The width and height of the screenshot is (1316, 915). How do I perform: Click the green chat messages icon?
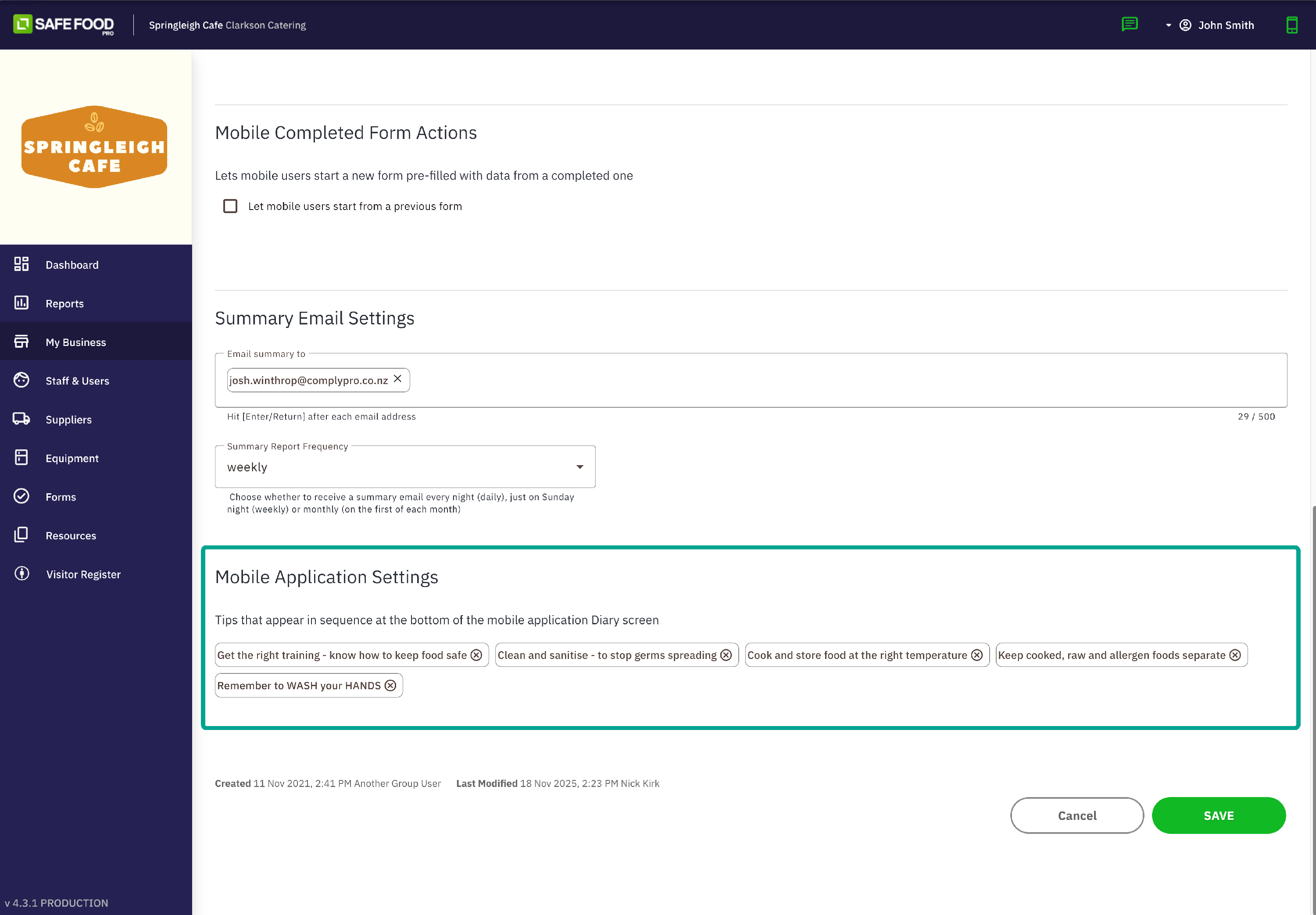click(1129, 24)
